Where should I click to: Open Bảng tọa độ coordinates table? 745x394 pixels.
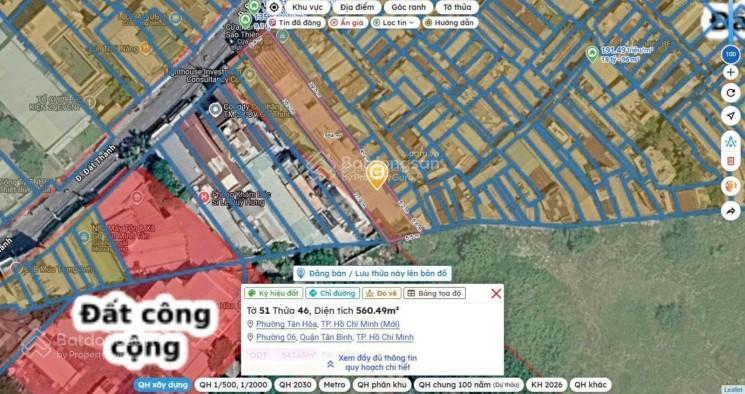434,293
